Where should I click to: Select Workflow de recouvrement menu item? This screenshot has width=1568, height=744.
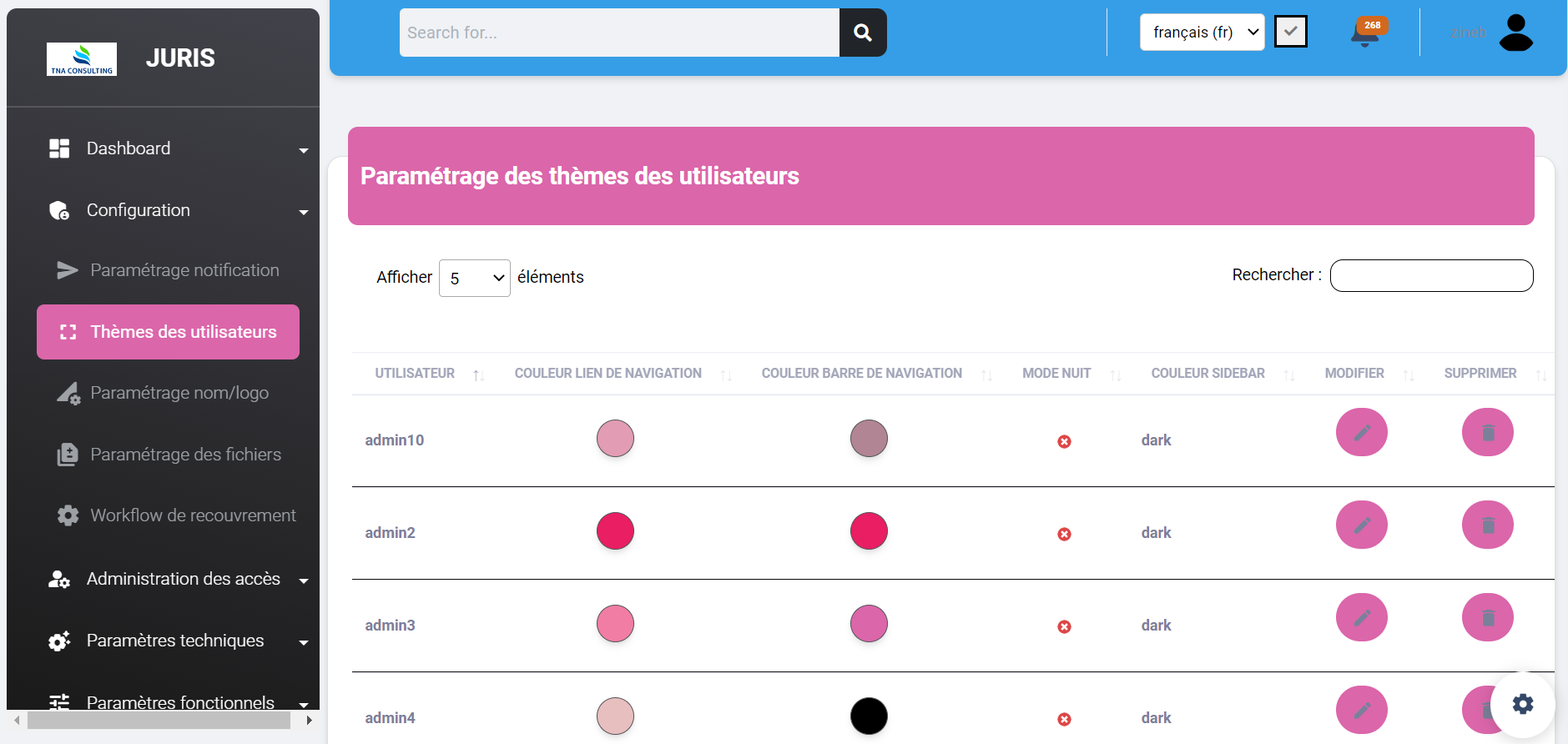click(192, 515)
